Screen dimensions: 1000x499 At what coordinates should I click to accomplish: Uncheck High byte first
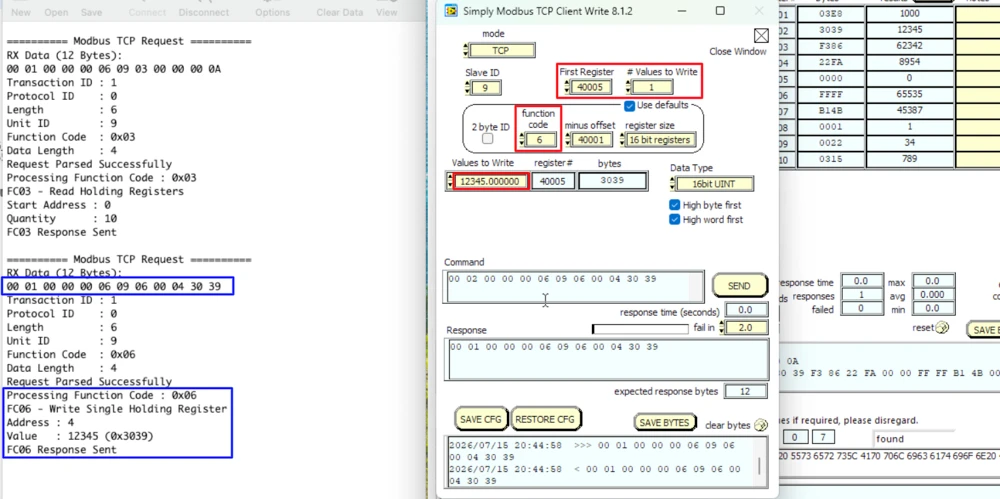(674, 205)
